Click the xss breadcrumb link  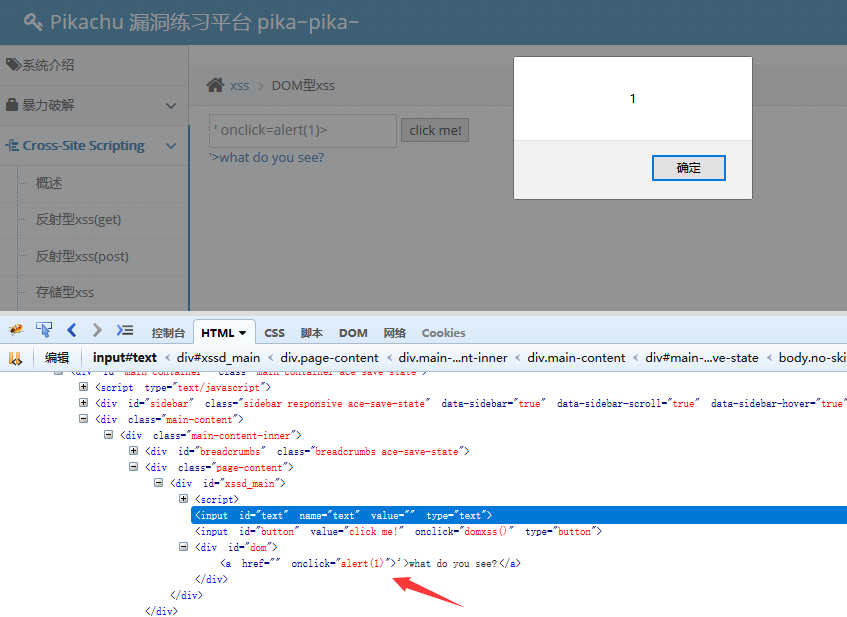tap(239, 85)
